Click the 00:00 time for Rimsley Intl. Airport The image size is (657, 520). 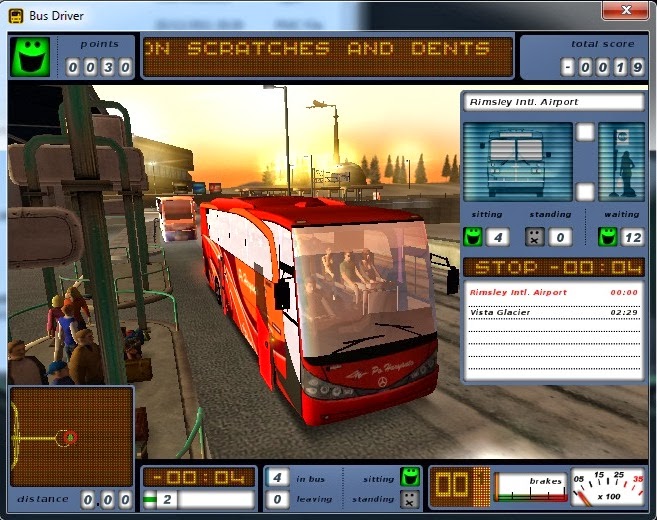[624, 292]
